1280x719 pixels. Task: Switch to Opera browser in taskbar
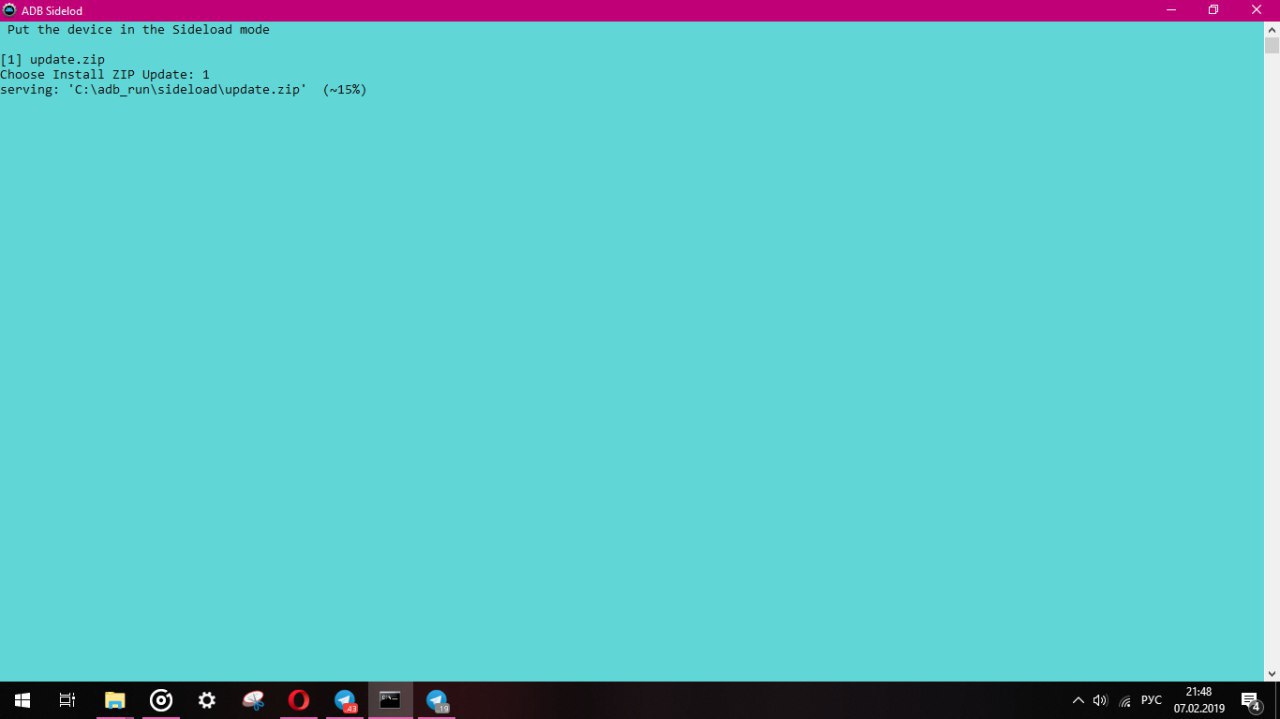pyautogui.click(x=299, y=700)
